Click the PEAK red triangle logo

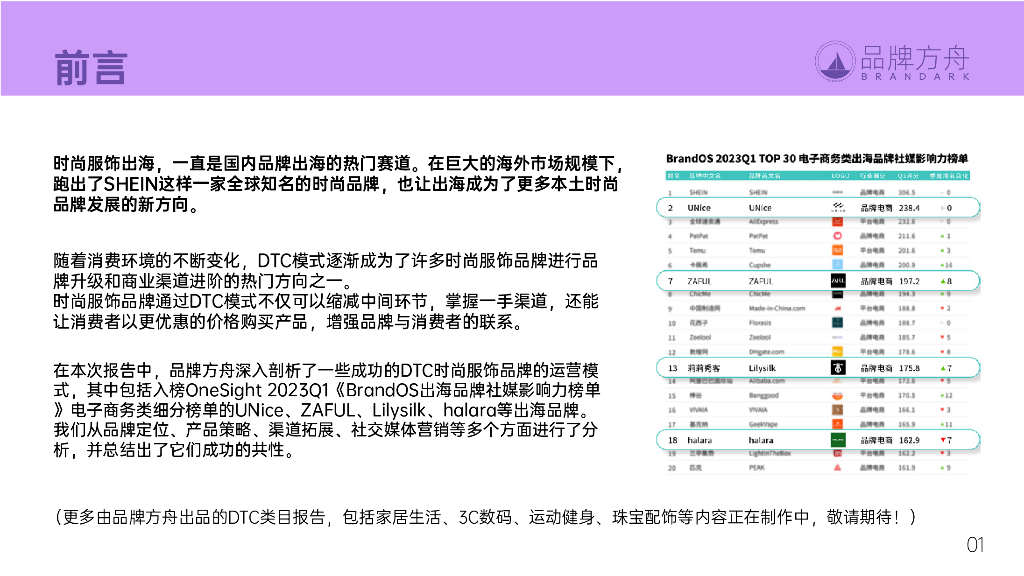(837, 468)
